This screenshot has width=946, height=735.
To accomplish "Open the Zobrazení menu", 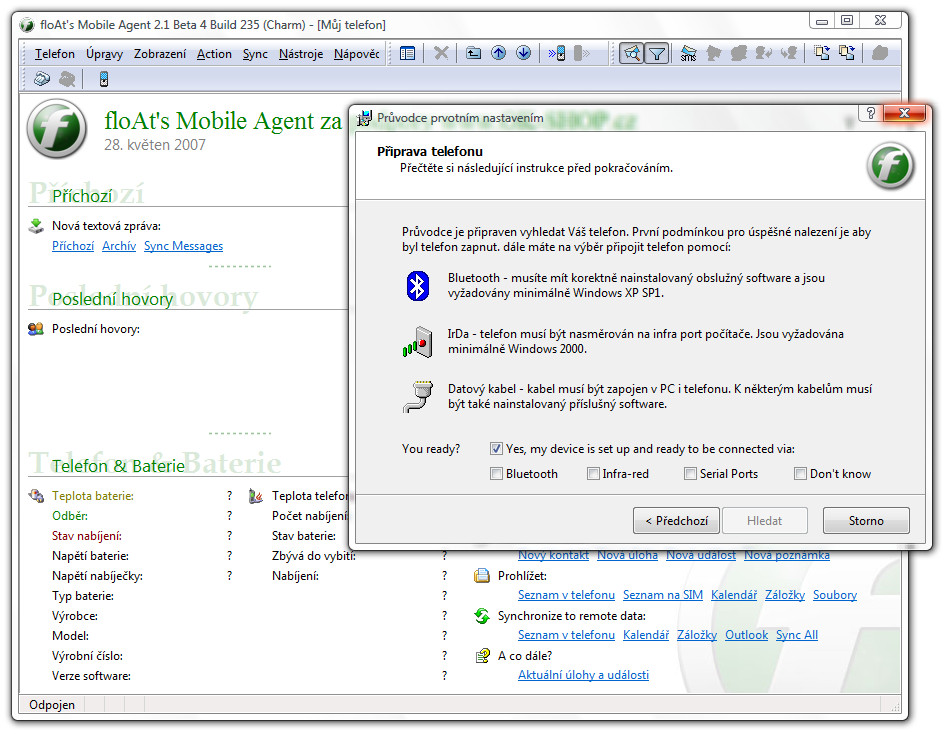I will pos(160,54).
